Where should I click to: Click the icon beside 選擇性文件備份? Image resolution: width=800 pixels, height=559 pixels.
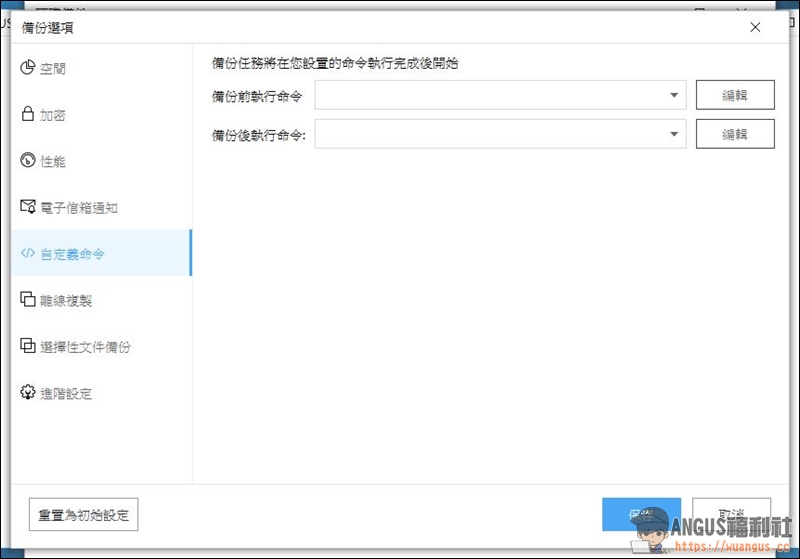27,347
